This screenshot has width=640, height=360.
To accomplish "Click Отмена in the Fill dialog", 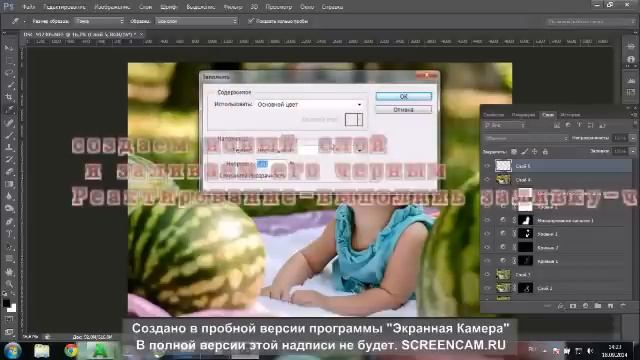I will [x=404, y=109].
